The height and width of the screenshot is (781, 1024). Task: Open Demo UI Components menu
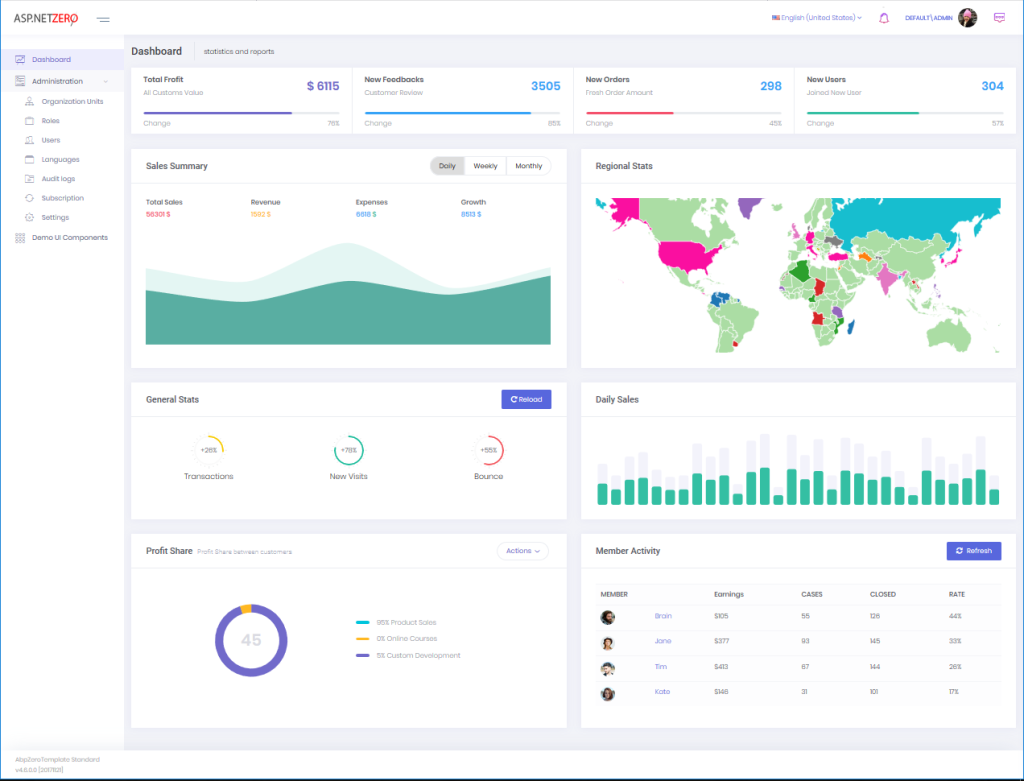click(x=19, y=237)
